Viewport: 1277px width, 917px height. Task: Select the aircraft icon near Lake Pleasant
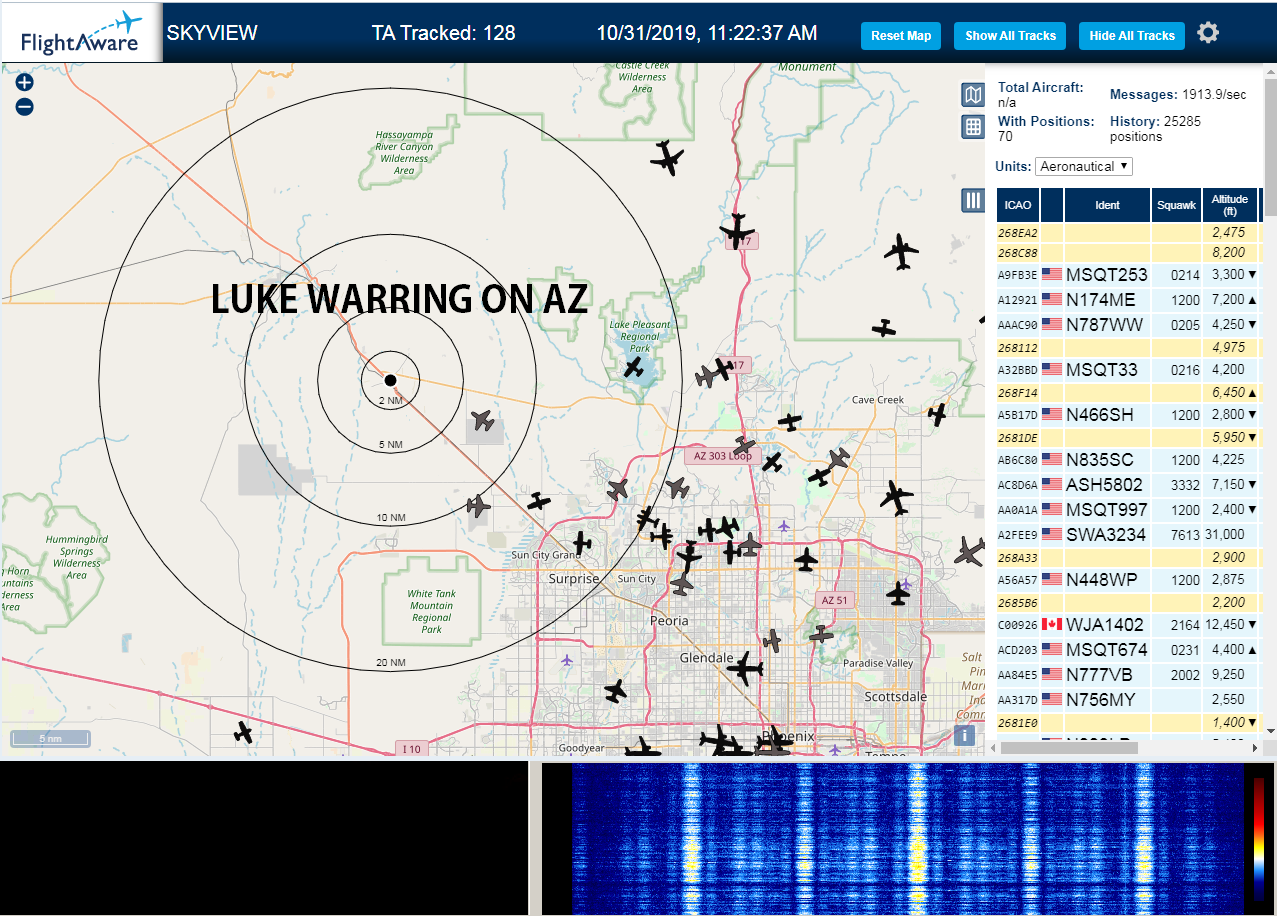tap(634, 367)
